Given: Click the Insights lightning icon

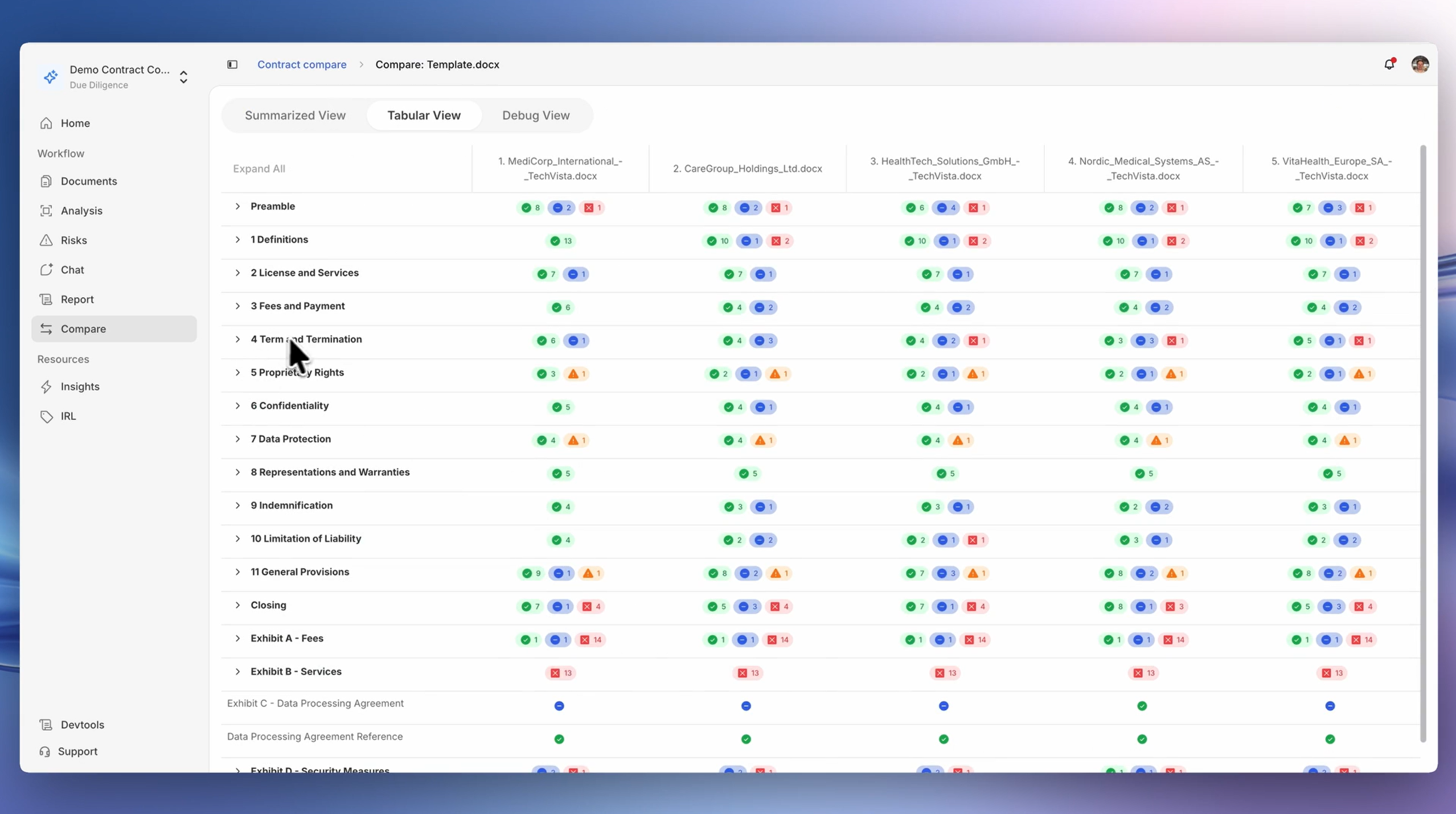Looking at the screenshot, I should [x=46, y=387].
